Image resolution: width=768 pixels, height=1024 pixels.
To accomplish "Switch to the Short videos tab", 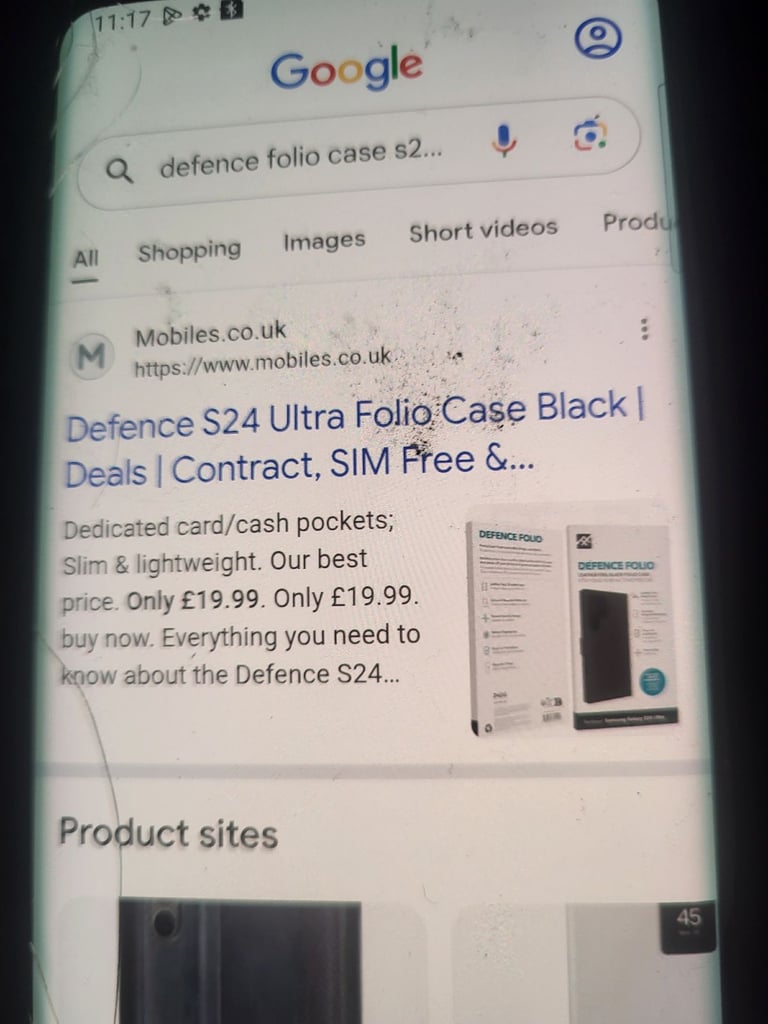I will tap(483, 229).
